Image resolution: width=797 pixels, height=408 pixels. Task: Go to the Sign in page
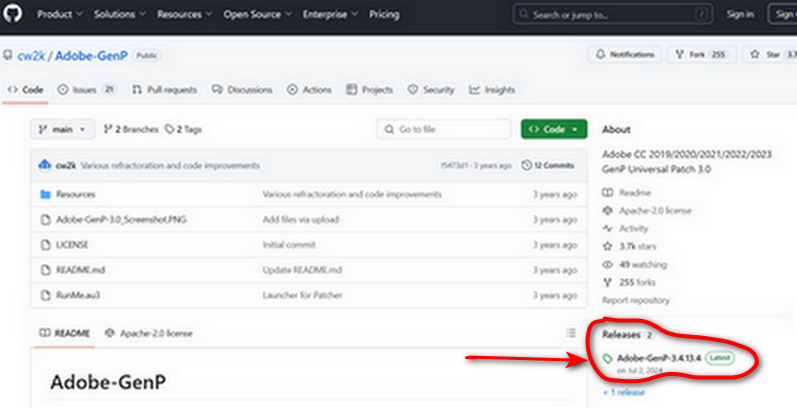740,14
